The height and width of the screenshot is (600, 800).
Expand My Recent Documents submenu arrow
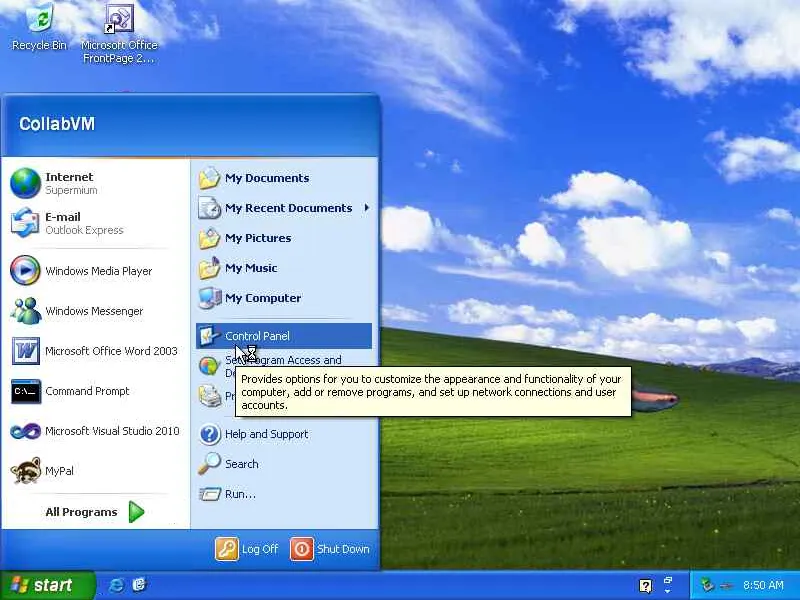point(366,208)
